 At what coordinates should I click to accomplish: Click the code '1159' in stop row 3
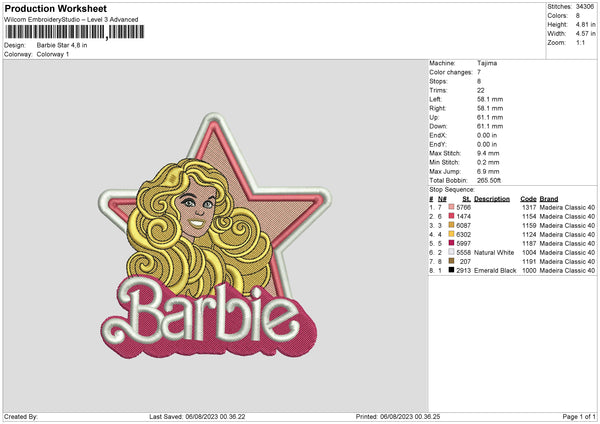(529, 225)
